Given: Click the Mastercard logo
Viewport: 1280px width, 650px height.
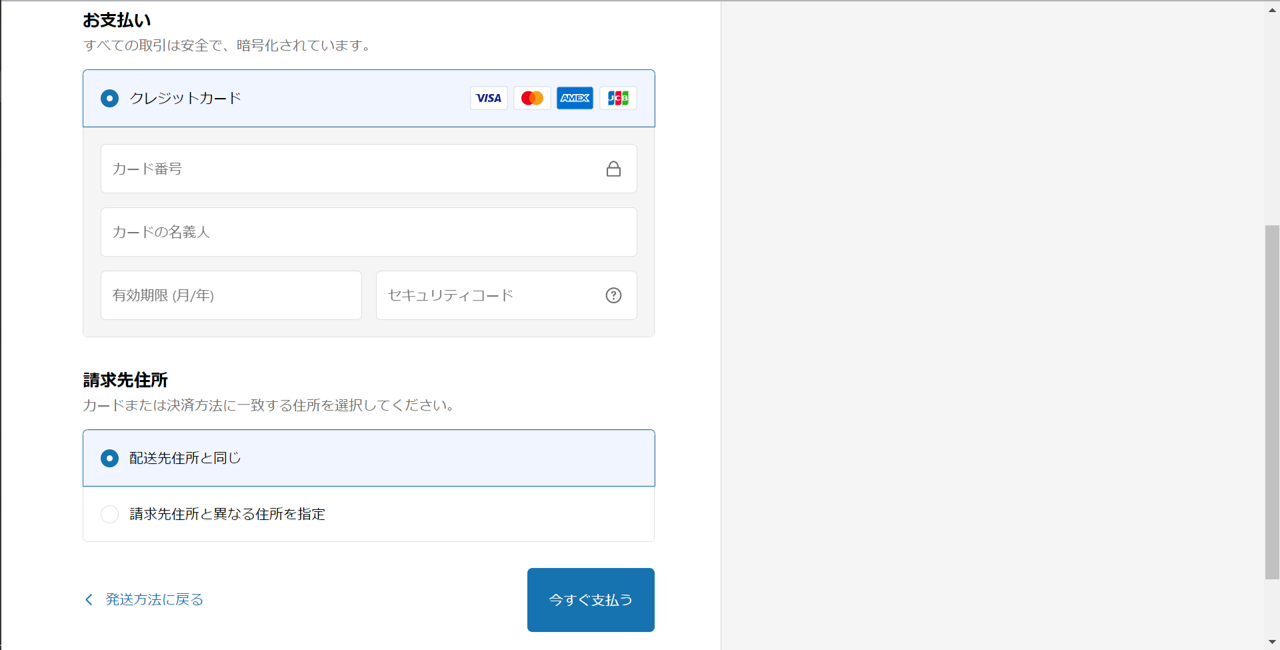Looking at the screenshot, I should tap(532, 98).
